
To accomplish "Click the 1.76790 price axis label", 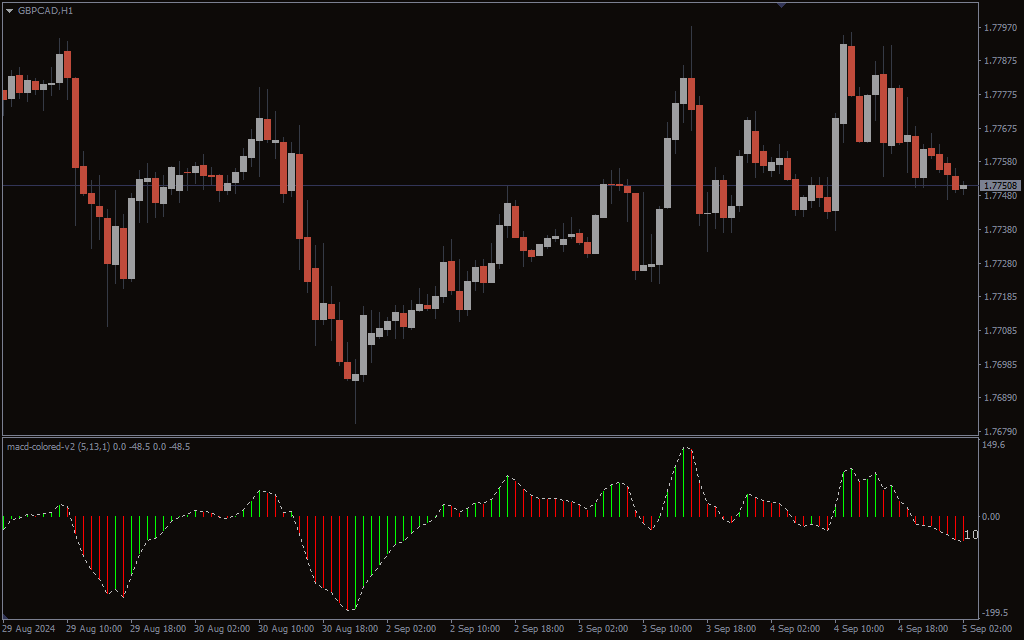I will [1000, 431].
